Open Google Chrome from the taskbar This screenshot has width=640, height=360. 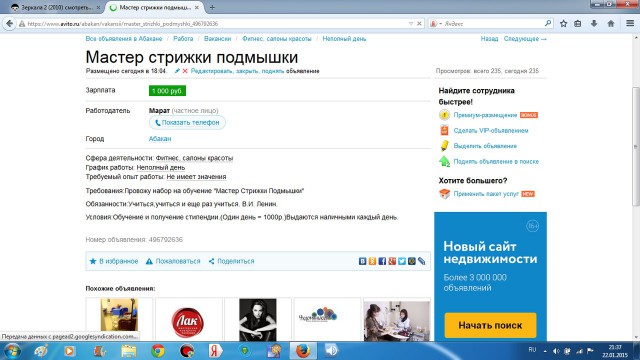[158, 351]
